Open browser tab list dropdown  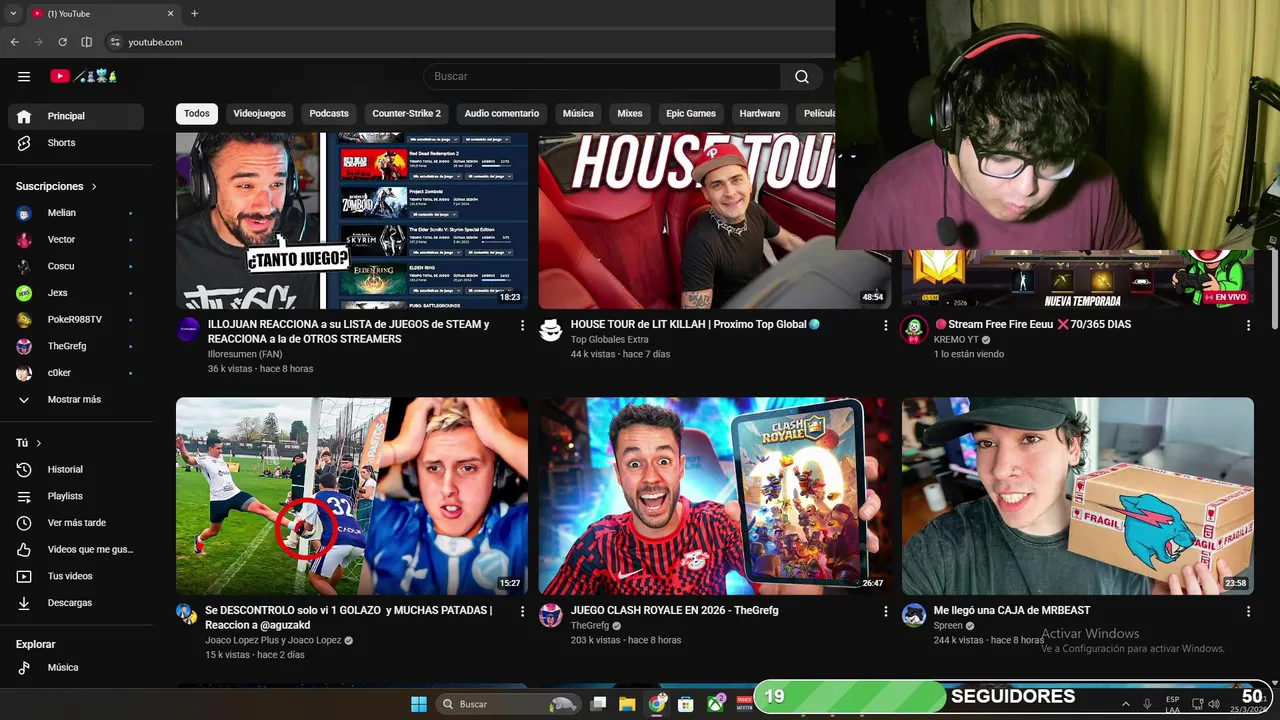(x=13, y=13)
